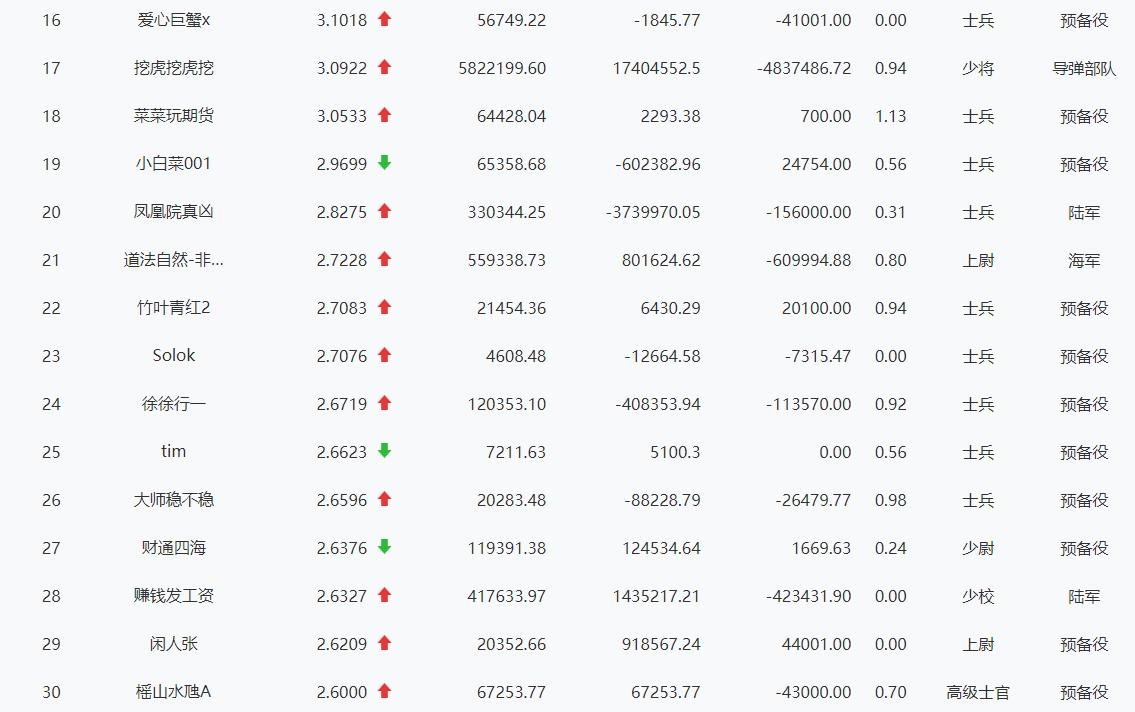Click red up arrow in row 16
This screenshot has height=712, width=1135.
pyautogui.click(x=384, y=20)
